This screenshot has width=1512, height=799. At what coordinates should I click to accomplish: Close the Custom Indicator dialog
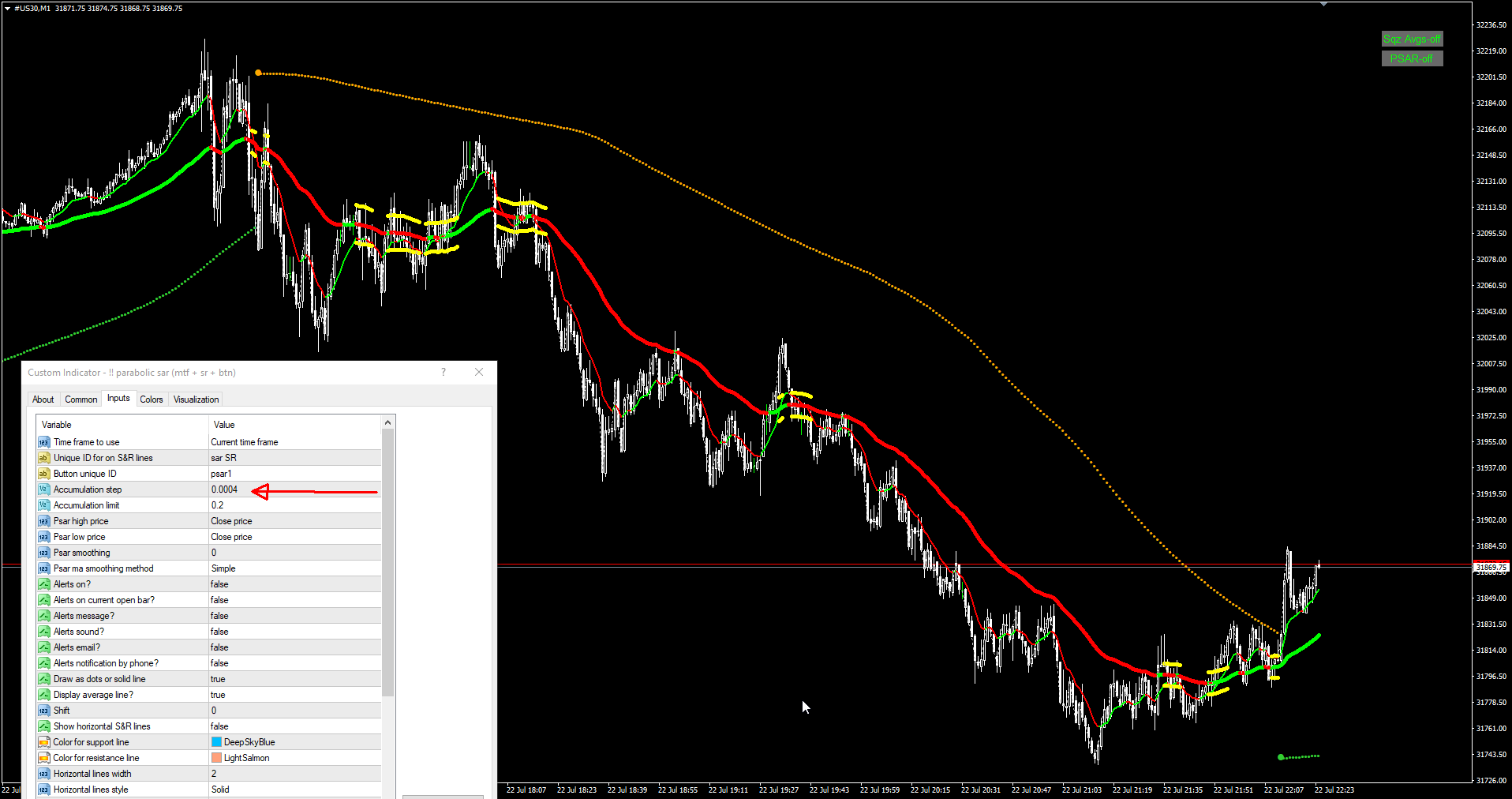coord(479,372)
